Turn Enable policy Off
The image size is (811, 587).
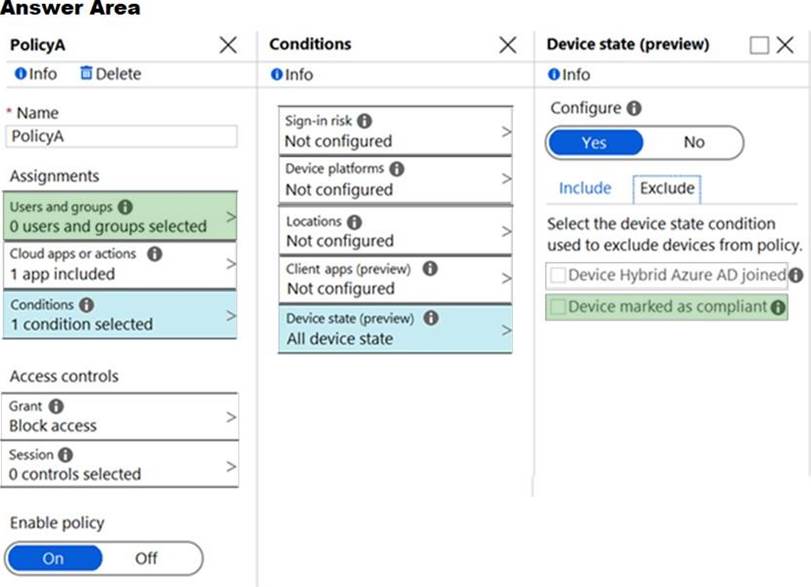click(x=146, y=558)
